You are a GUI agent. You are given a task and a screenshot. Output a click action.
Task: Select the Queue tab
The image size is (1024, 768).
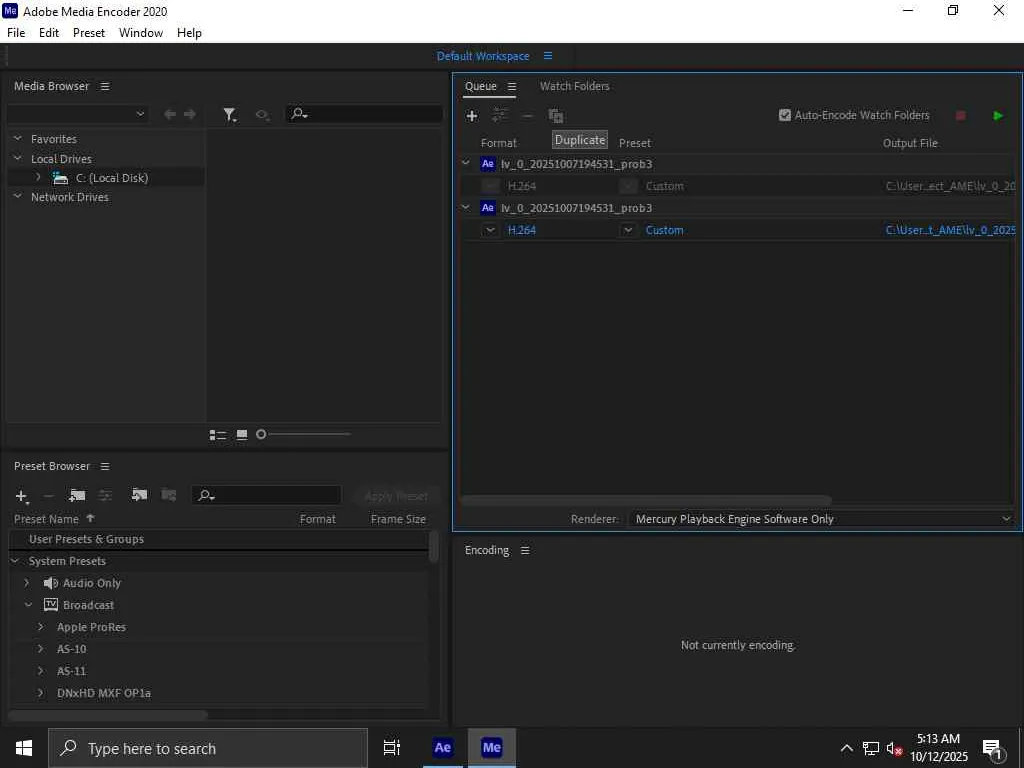click(481, 86)
